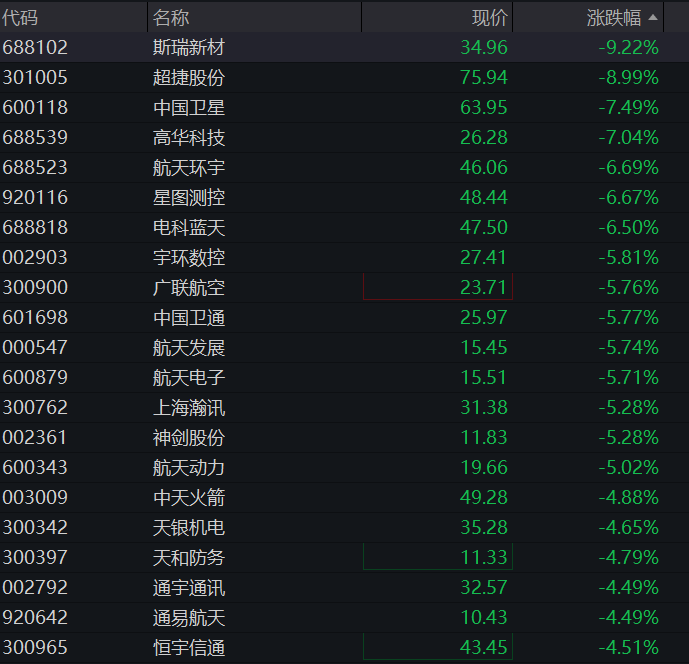Viewport: 689px width, 664px height.
Task: Click the 涨跌幅 column header label
Action: 614,18
